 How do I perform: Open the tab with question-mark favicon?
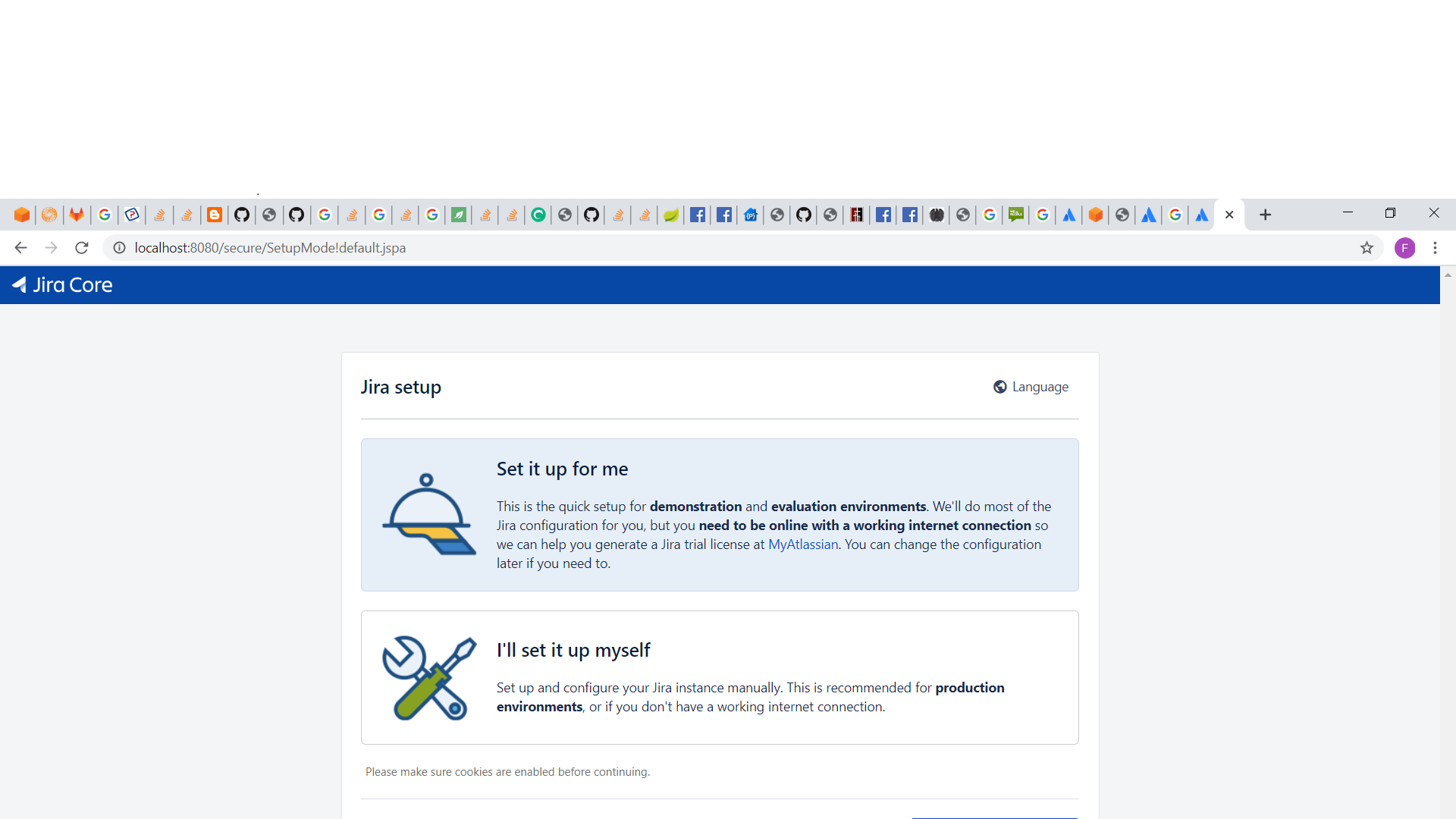click(132, 215)
